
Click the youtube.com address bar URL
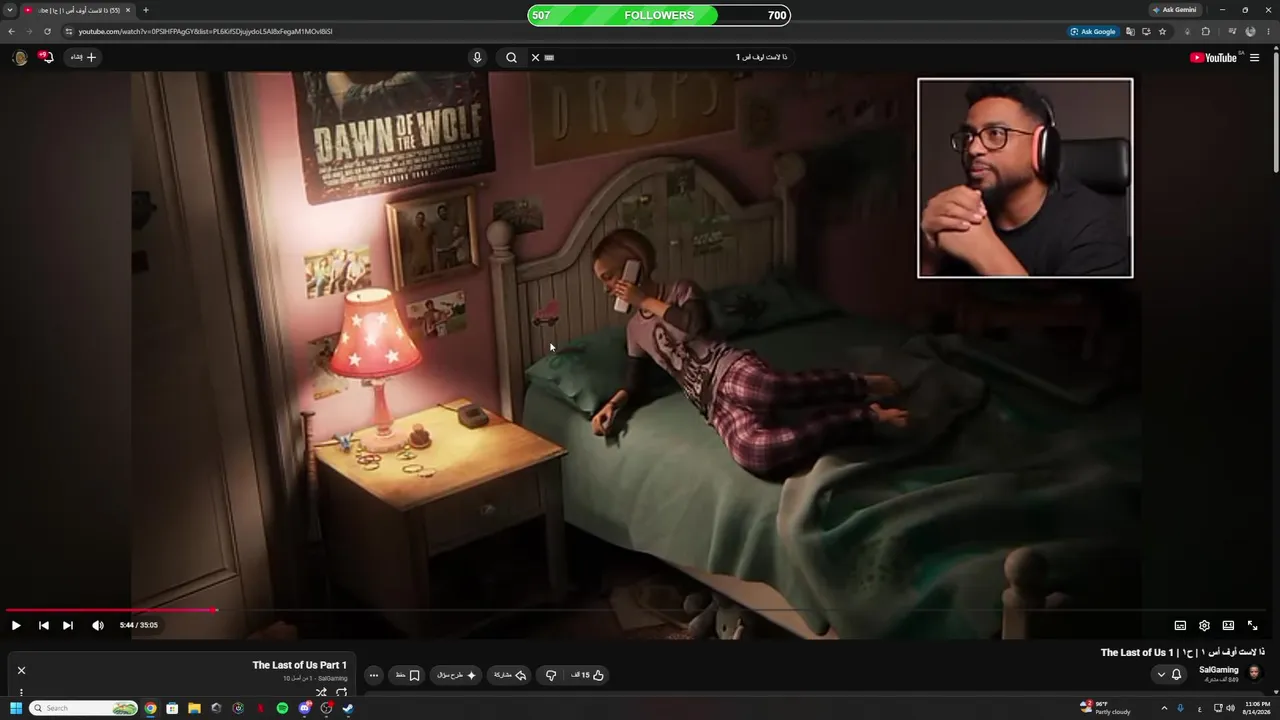tap(205, 31)
